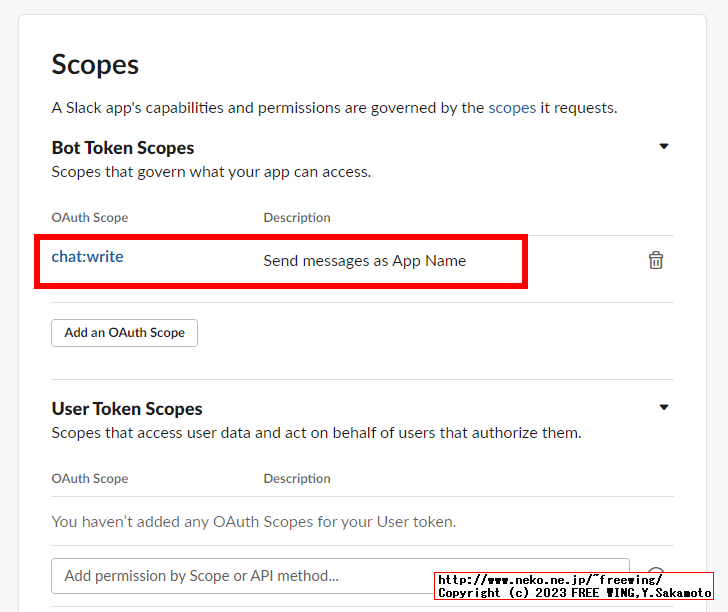
Task: Collapse the Bot Token Scopes section arrow
Action: coord(664,147)
